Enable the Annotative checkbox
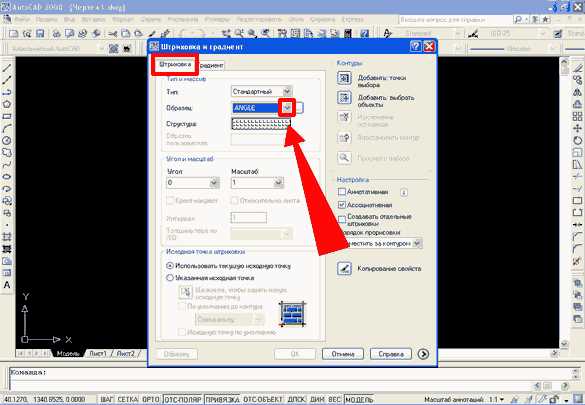Screen dimensions: 585x405 [x=342, y=192]
